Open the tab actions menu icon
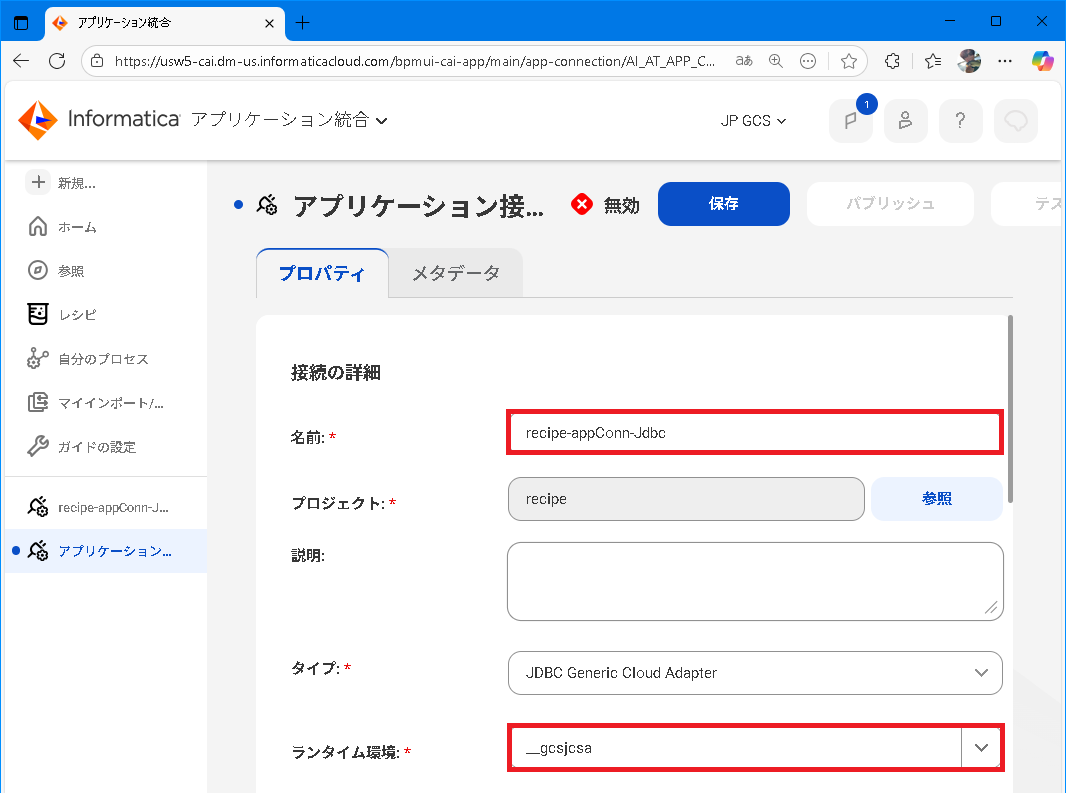Viewport: 1066px width, 793px height. point(21,22)
